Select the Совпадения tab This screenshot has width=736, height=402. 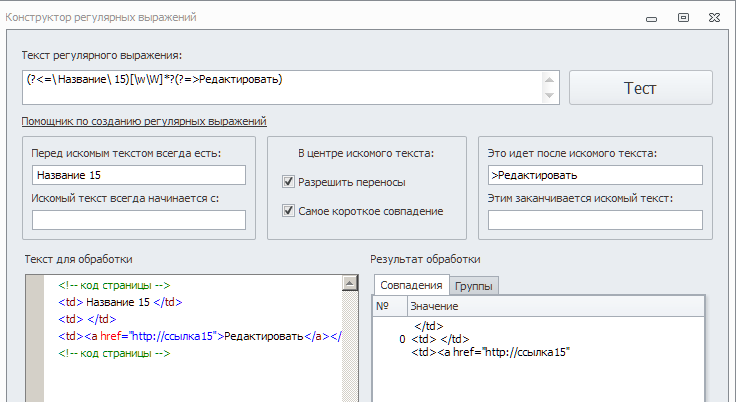(x=410, y=285)
